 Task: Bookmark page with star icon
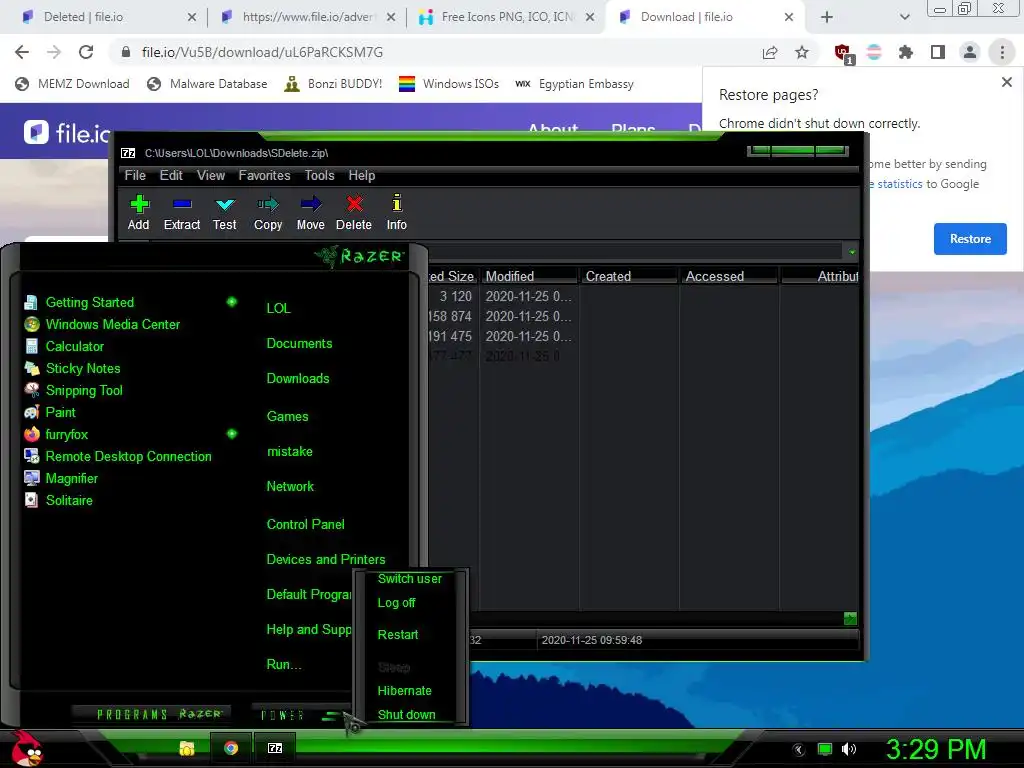(802, 52)
